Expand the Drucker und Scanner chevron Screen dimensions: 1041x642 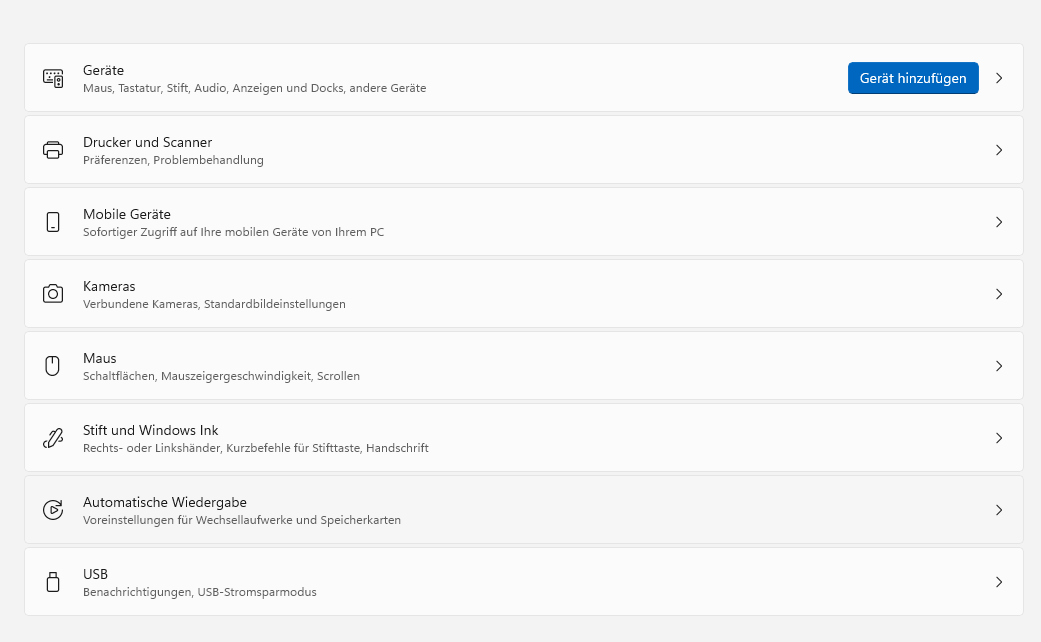point(998,150)
